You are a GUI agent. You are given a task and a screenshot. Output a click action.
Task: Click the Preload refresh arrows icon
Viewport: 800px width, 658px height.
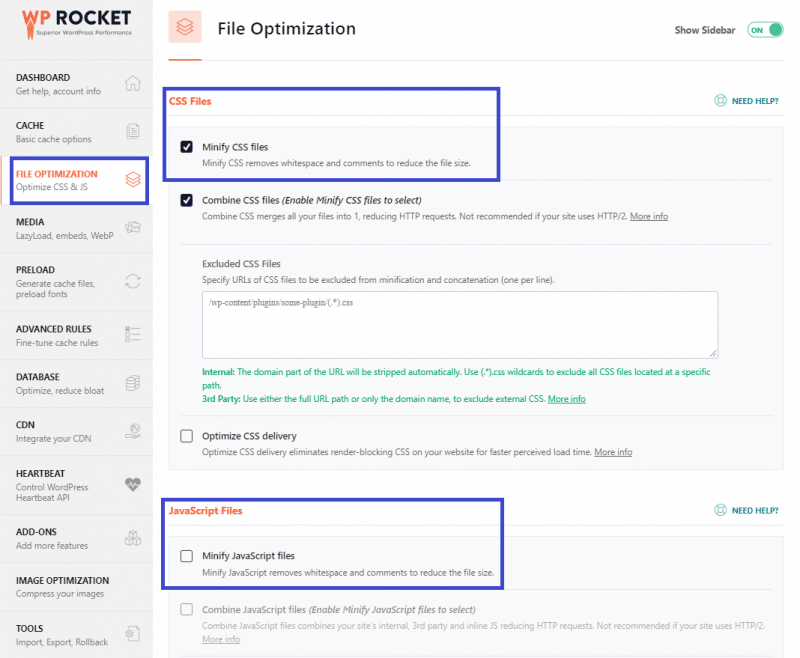132,282
